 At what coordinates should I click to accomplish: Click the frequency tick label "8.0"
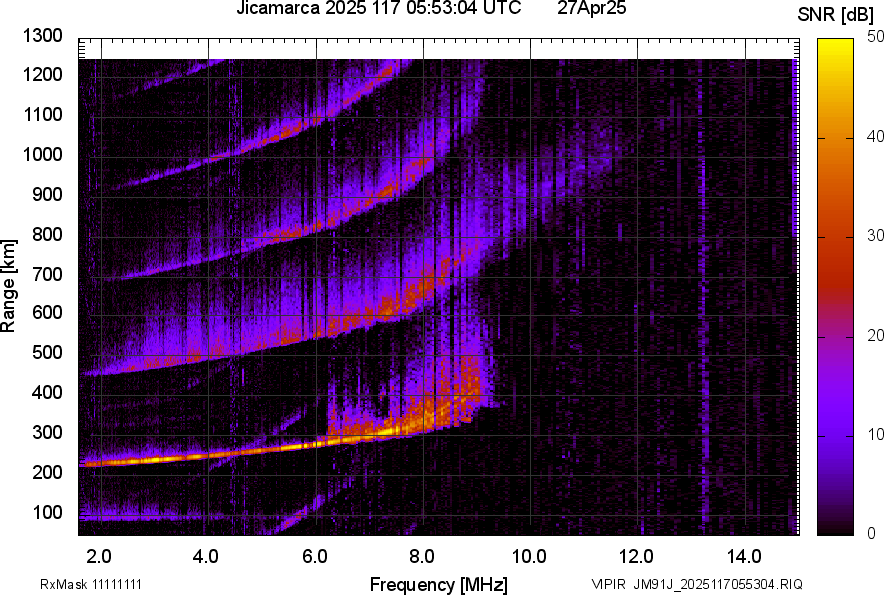[x=421, y=557]
